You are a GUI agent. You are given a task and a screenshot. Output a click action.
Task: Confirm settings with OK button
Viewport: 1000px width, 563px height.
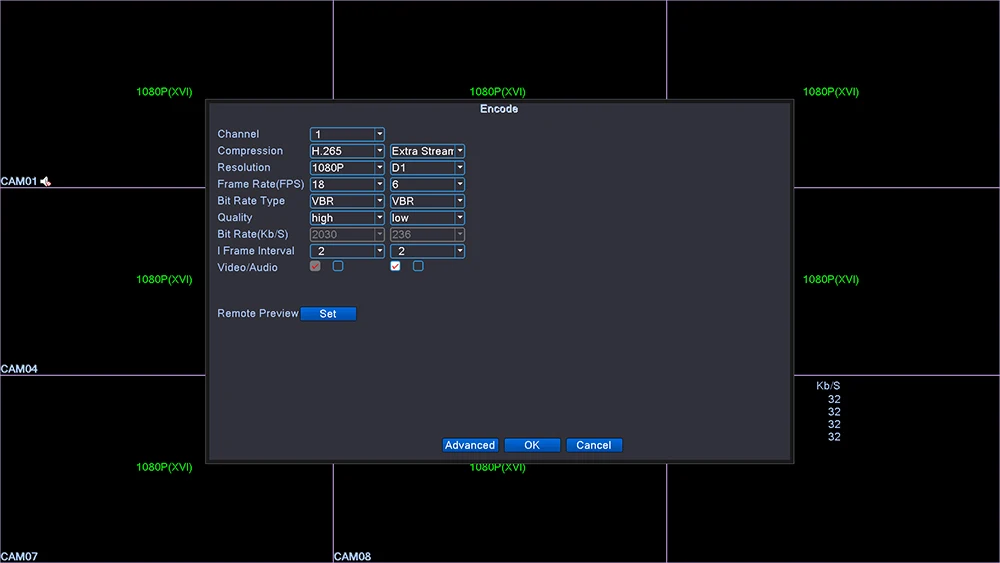click(x=532, y=445)
